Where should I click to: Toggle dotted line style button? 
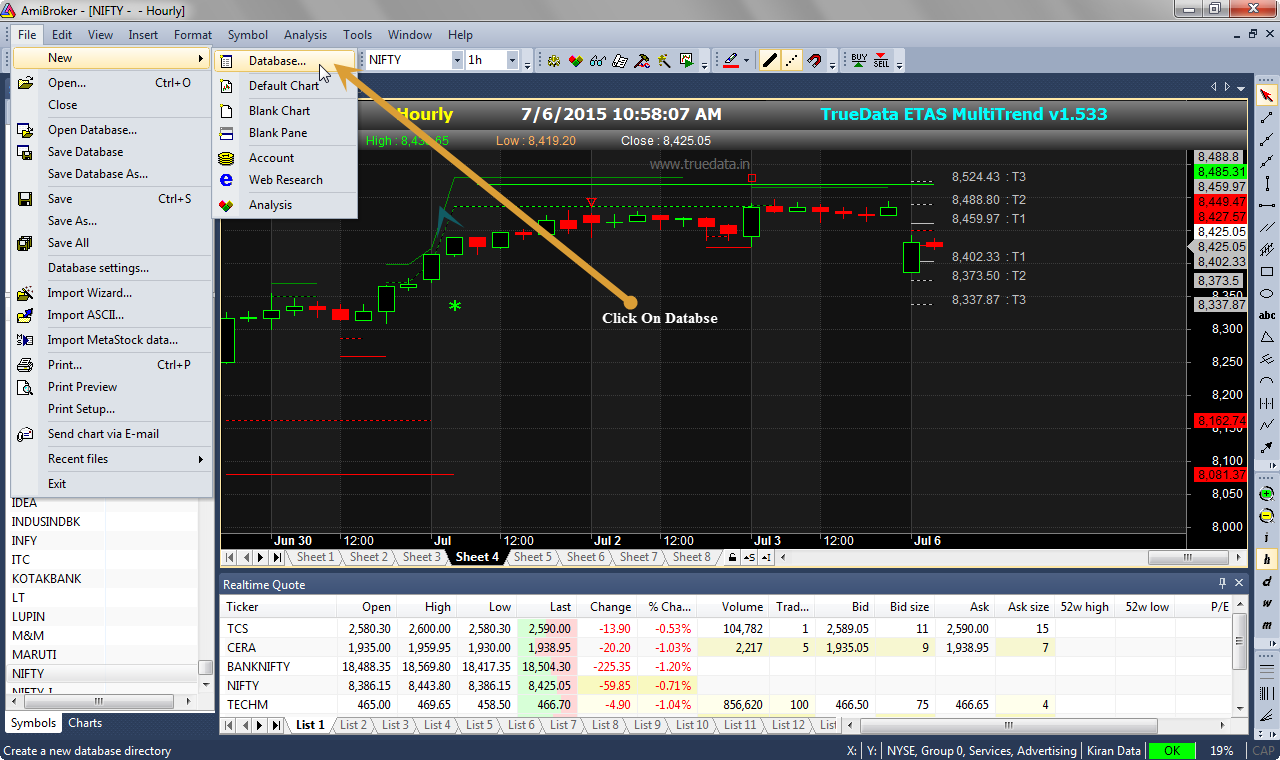pos(792,60)
